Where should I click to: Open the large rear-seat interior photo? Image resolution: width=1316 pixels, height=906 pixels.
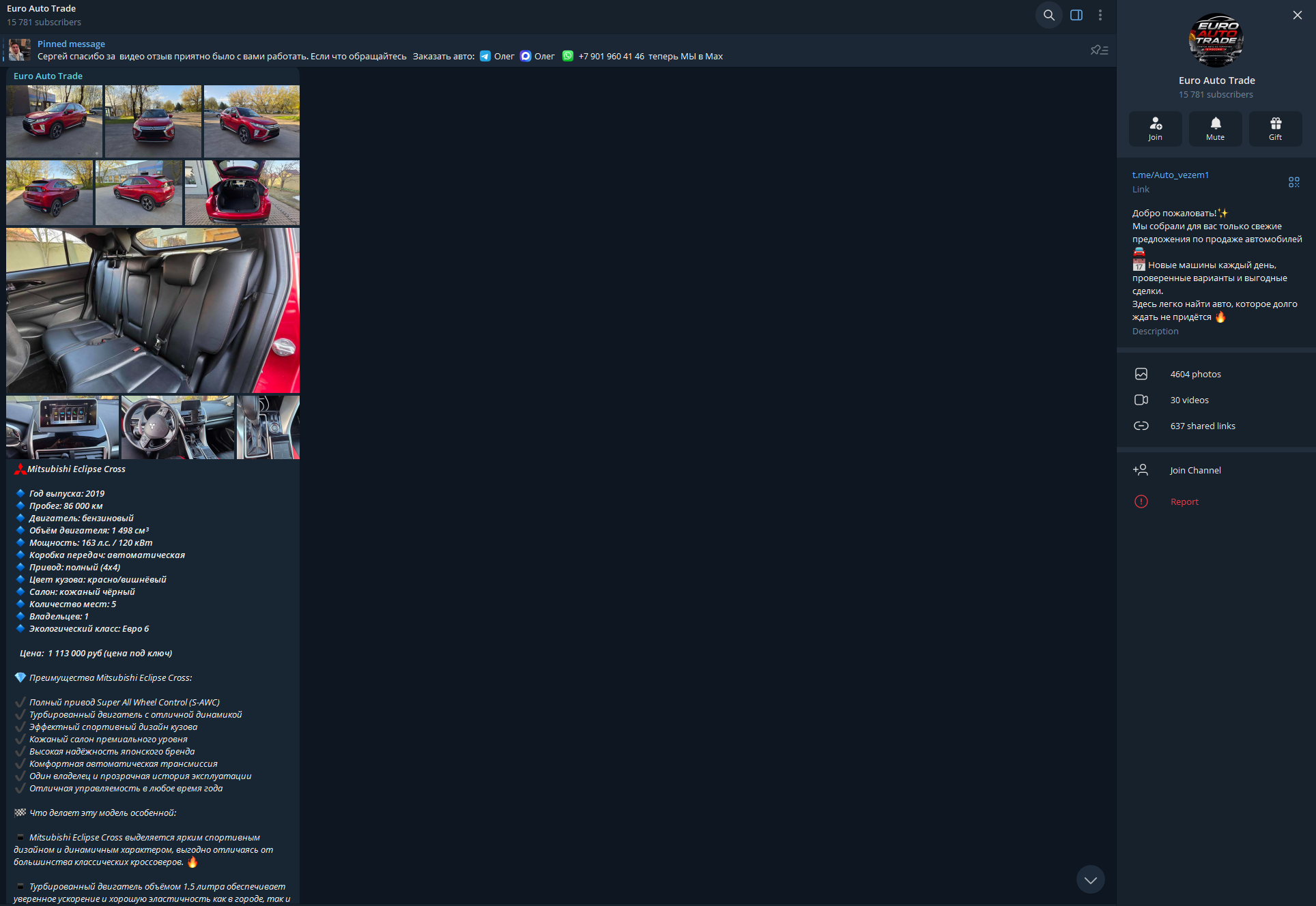point(153,310)
